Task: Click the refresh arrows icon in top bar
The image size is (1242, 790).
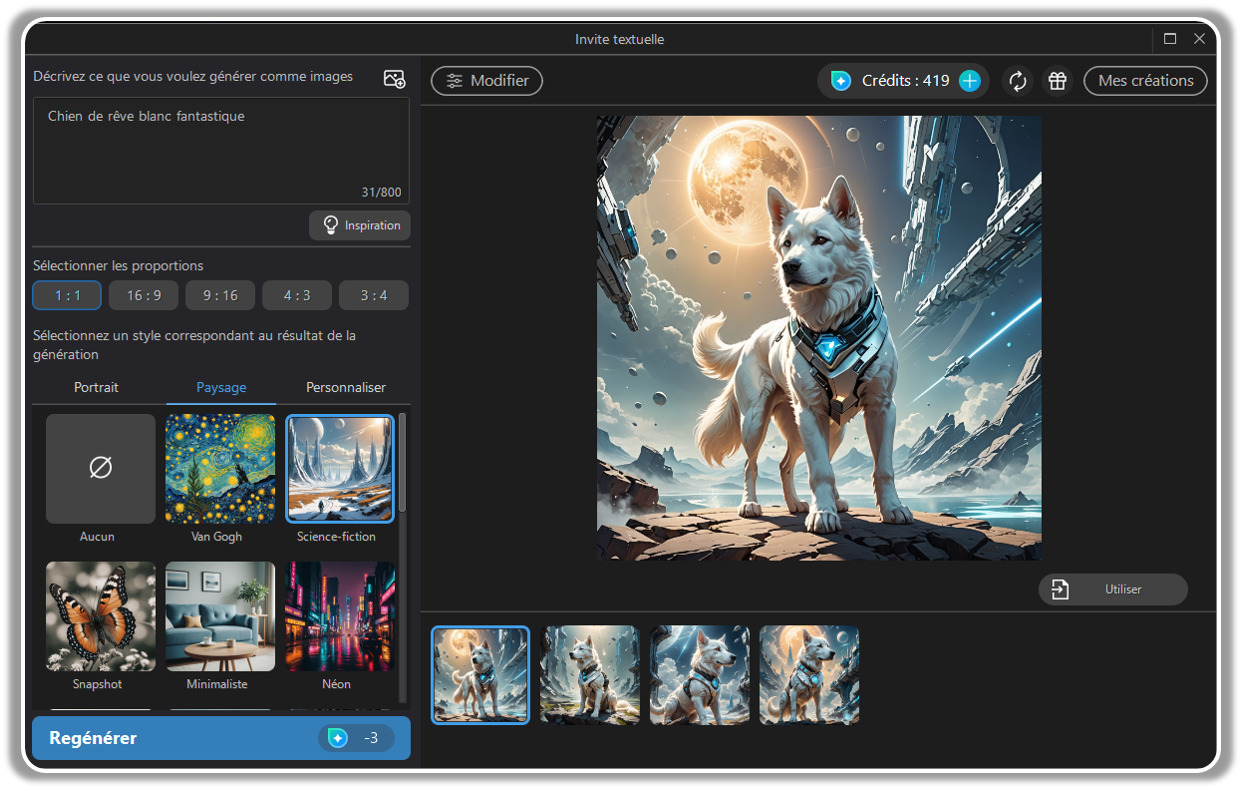Action: click(x=1018, y=81)
